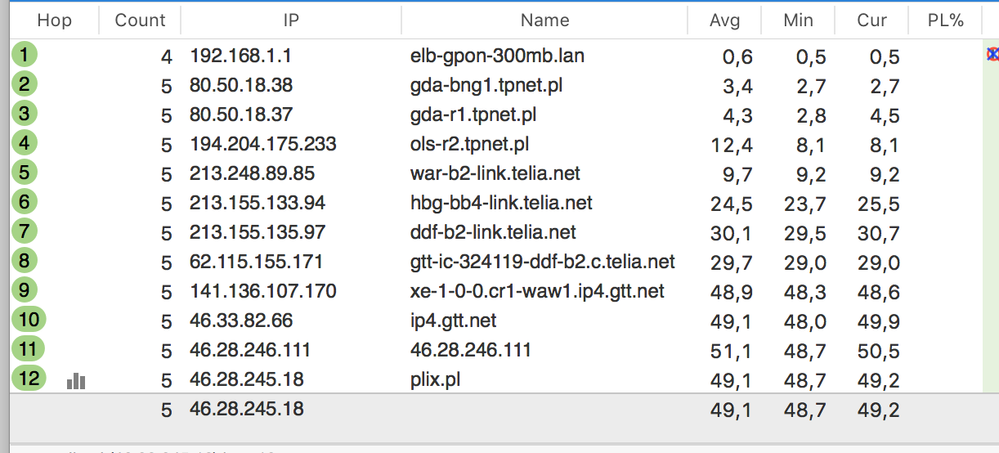Click the Min column header
Image resolution: width=999 pixels, height=453 pixels.
coord(798,20)
